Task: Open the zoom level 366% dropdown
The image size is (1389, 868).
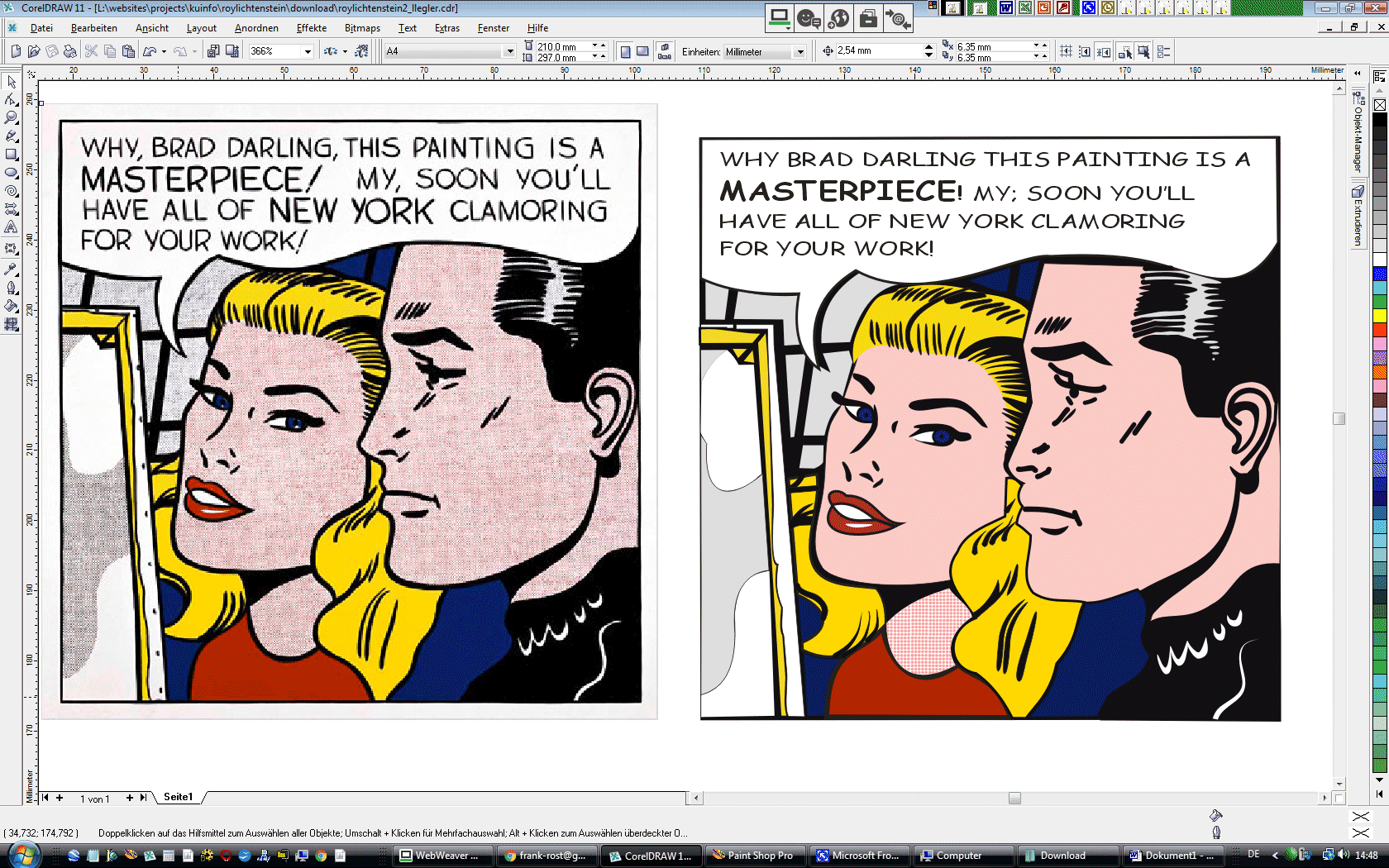Action: tap(308, 51)
